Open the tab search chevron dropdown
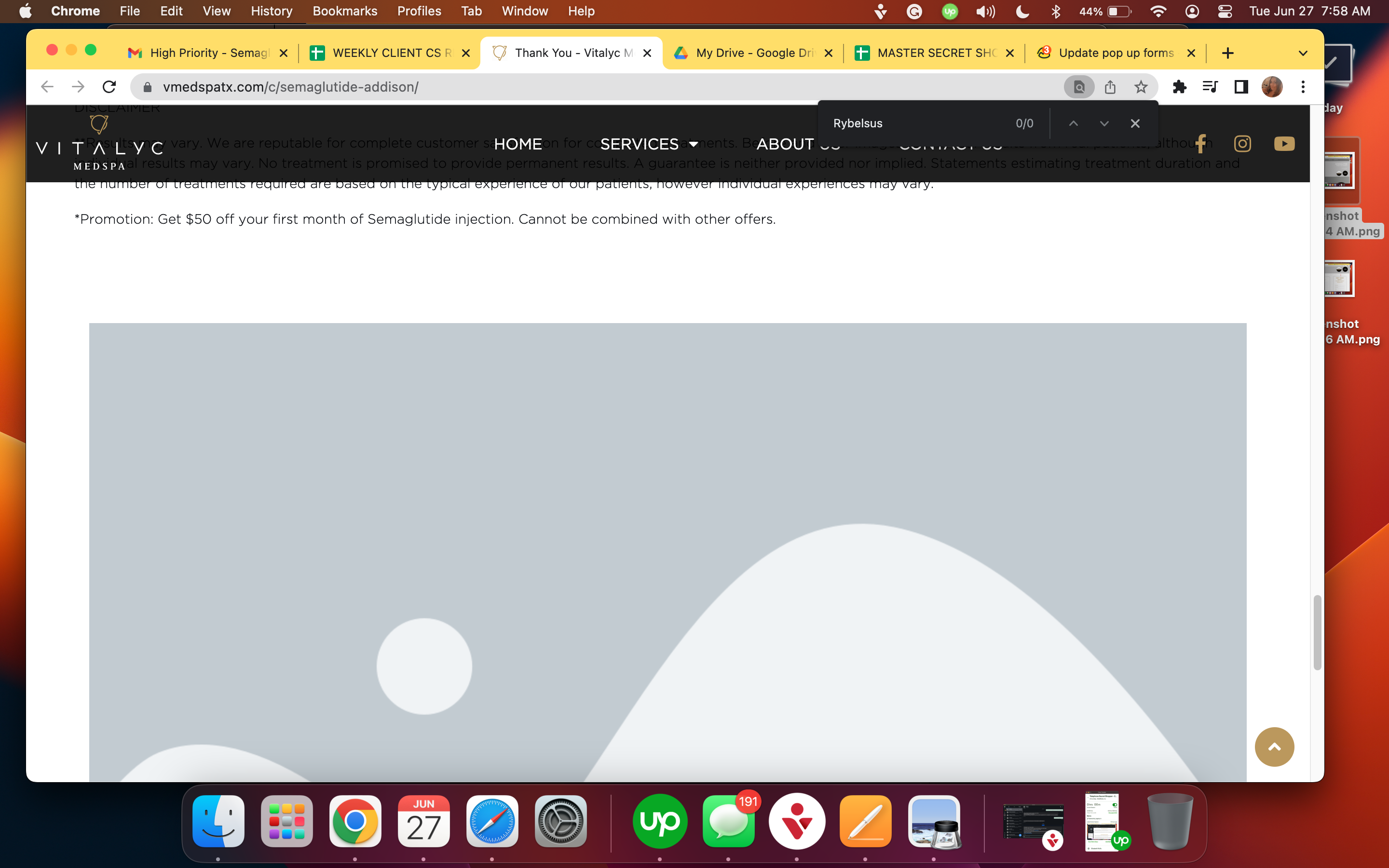This screenshot has height=868, width=1389. point(1303,53)
